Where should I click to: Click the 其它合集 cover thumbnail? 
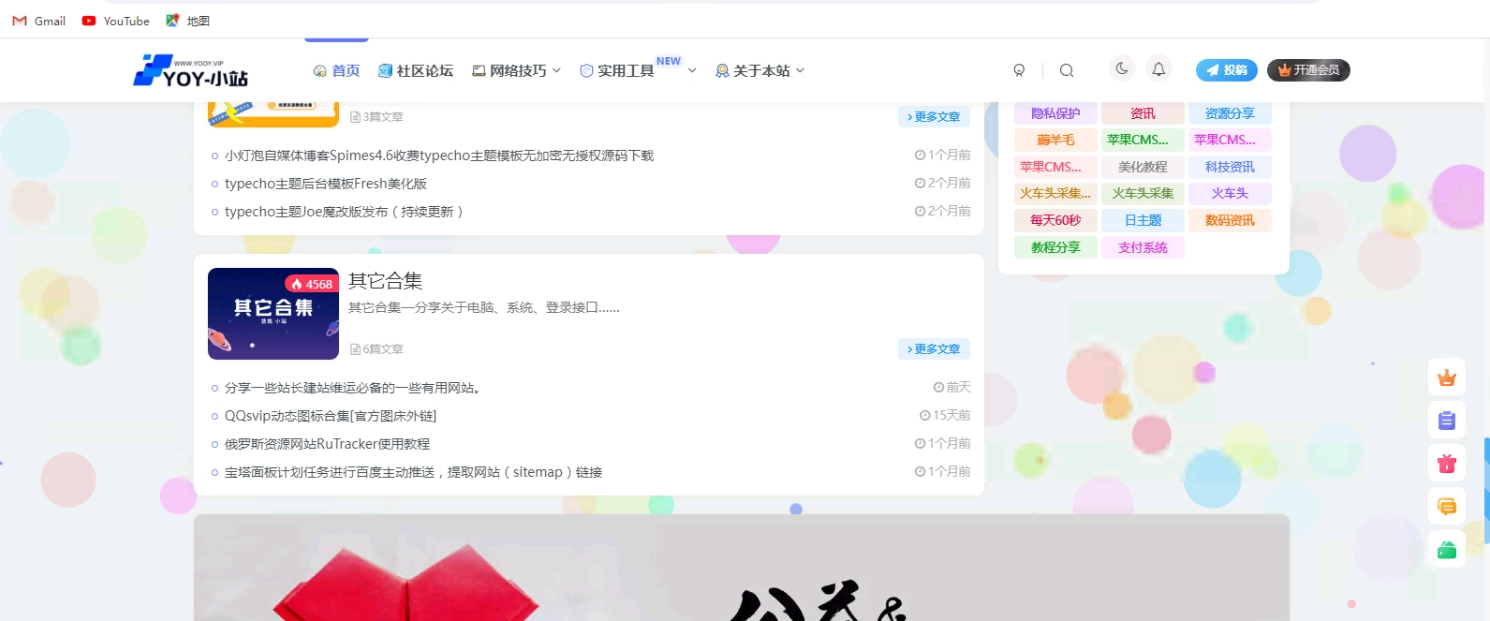273,313
